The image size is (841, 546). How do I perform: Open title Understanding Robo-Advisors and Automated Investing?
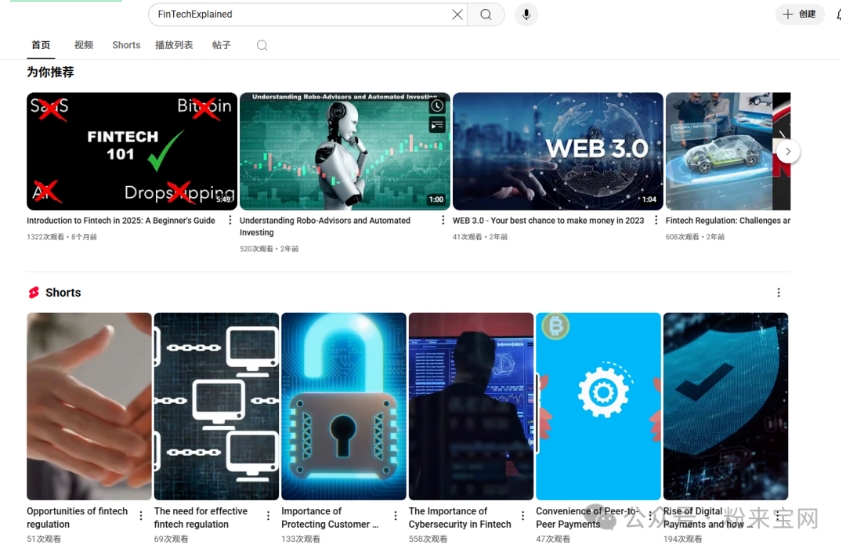(x=325, y=226)
